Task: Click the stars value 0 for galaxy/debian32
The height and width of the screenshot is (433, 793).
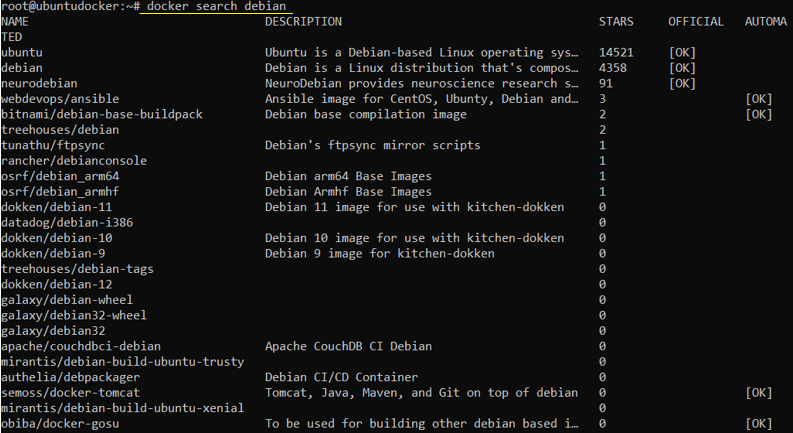Action: 602,331
